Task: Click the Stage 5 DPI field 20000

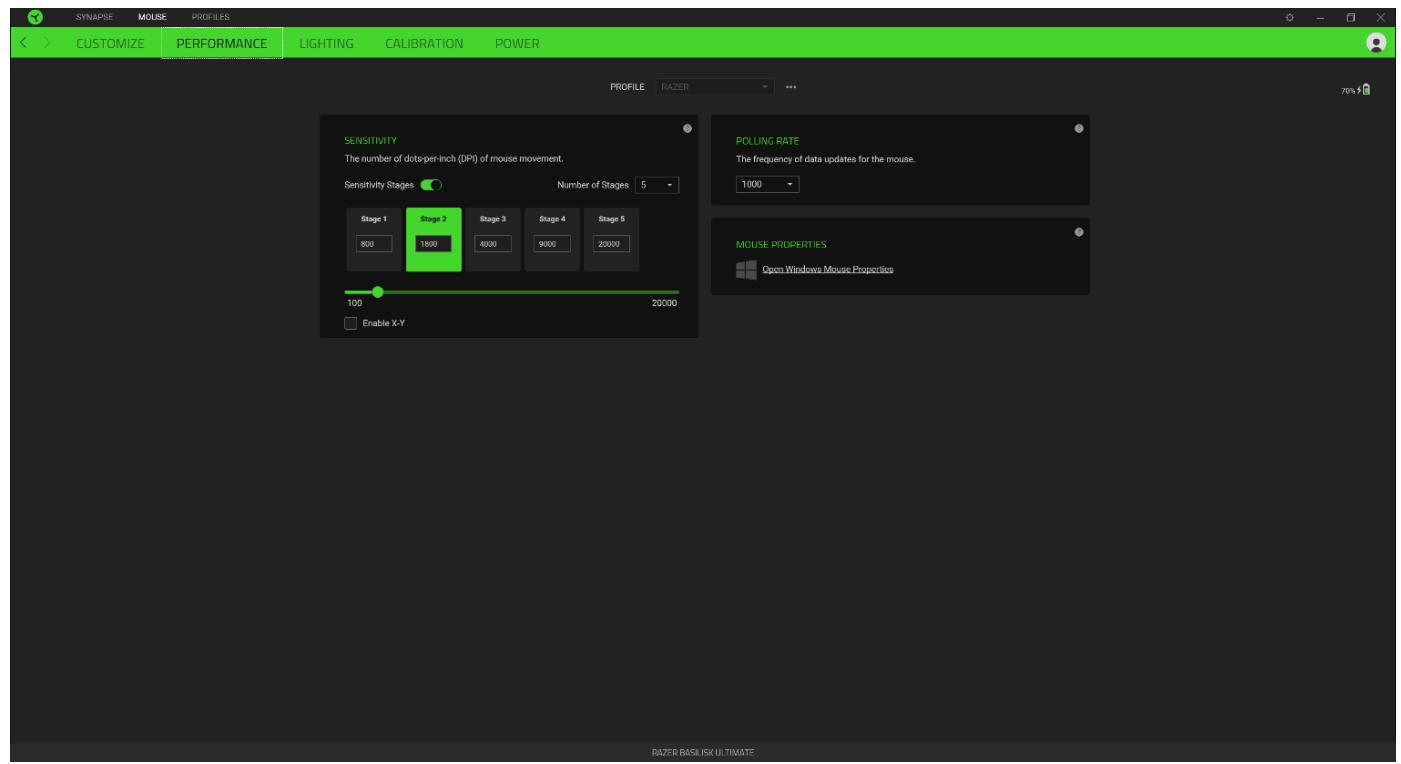Action: 611,243
